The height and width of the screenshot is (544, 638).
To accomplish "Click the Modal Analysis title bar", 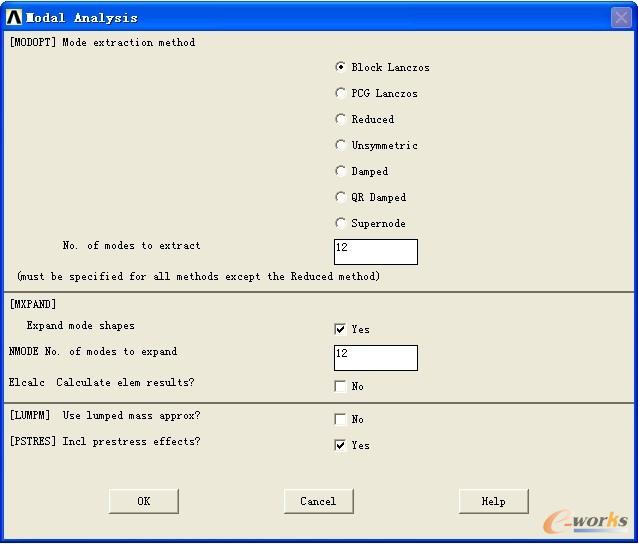I will tap(300, 17).
